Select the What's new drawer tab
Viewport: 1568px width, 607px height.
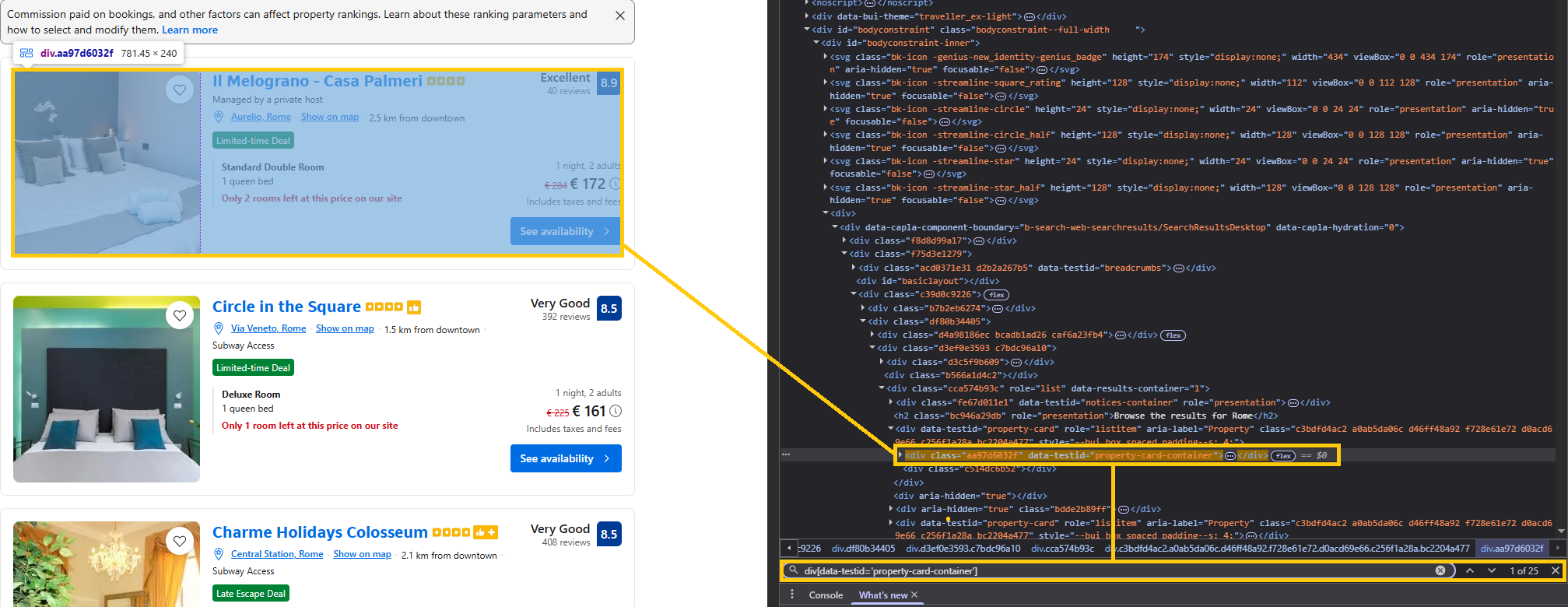(883, 595)
